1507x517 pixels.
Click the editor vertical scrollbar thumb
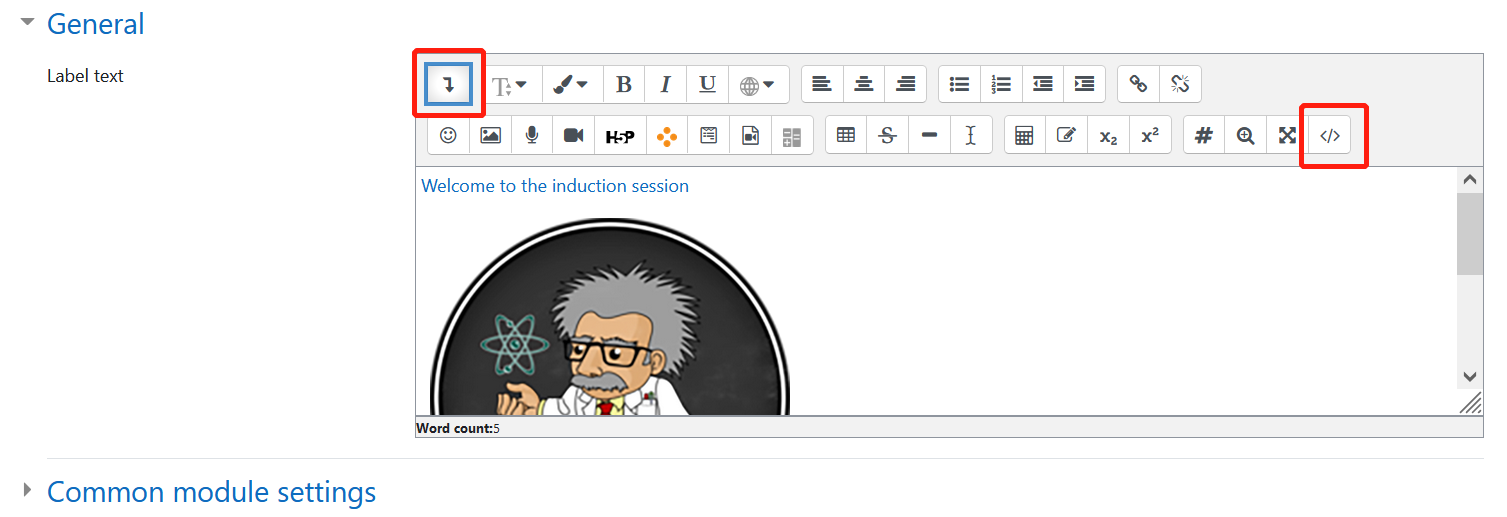(x=1469, y=234)
